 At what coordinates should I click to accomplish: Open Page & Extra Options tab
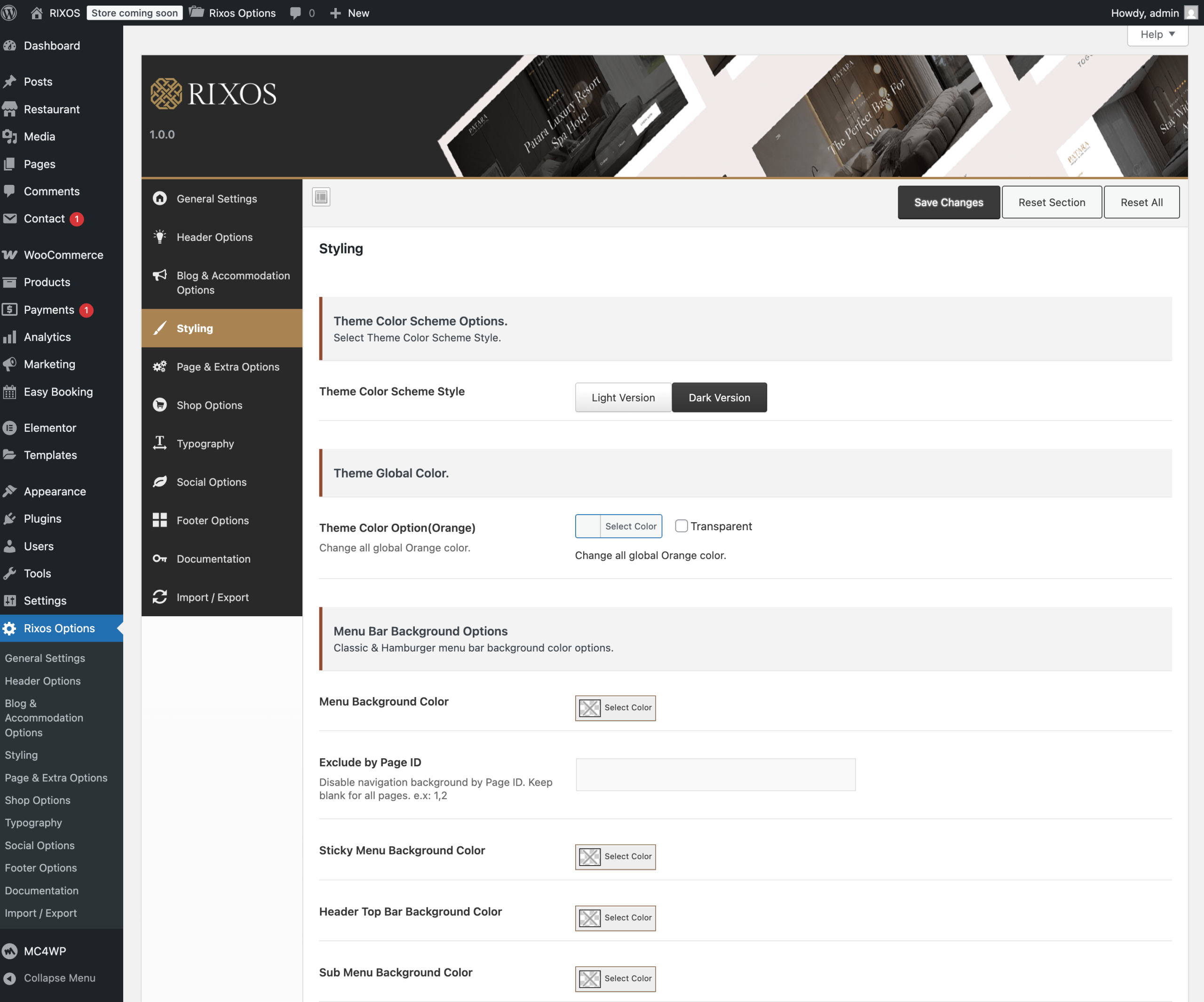222,366
